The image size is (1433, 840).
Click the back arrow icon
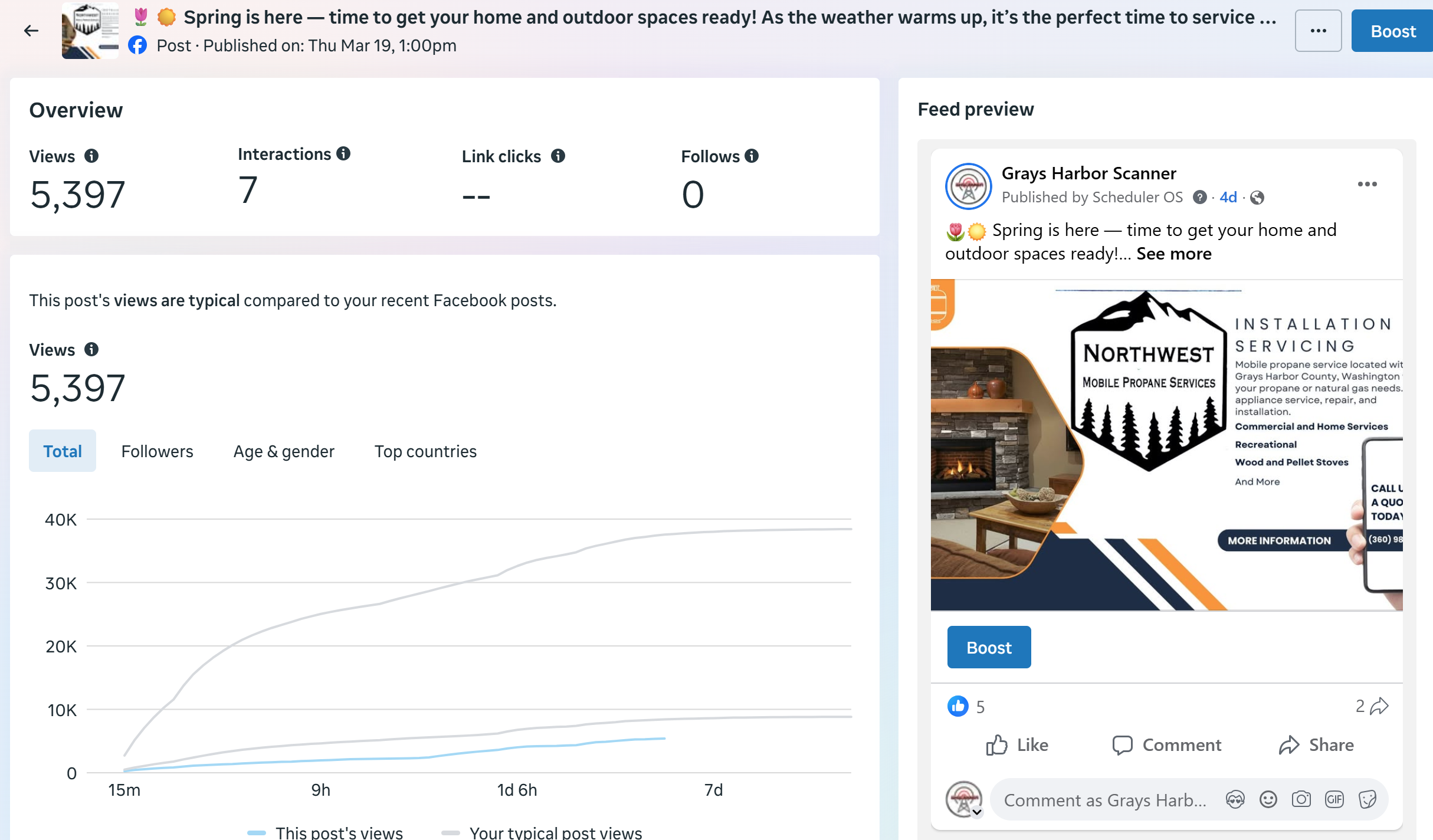click(31, 31)
